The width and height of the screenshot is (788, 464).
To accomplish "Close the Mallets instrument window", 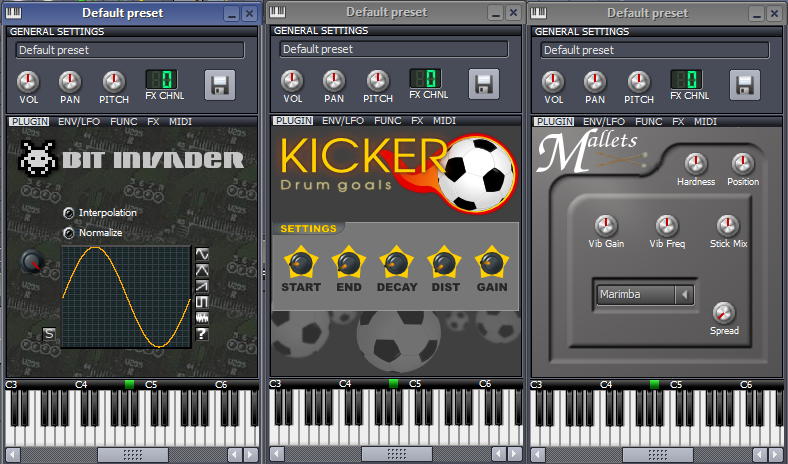I will [x=774, y=14].
